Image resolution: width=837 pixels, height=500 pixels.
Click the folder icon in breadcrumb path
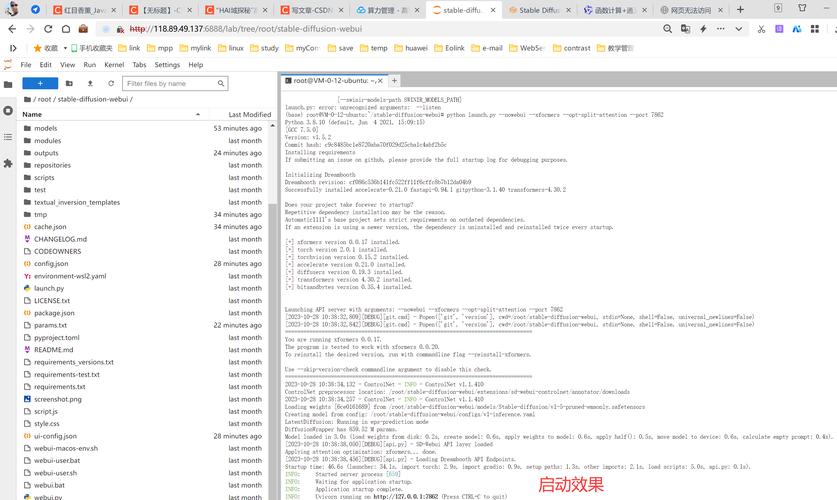click(27, 99)
